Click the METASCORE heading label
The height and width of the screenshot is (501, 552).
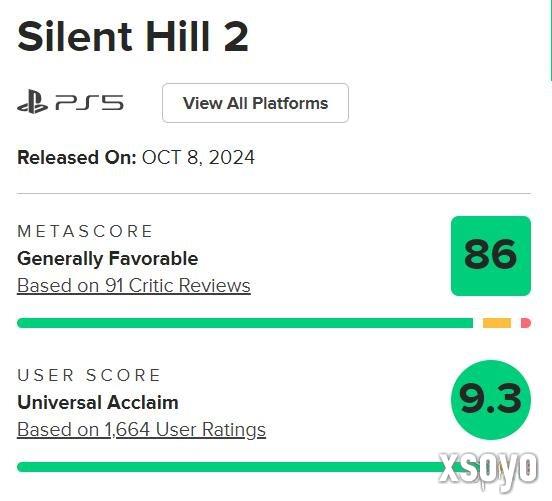85,231
